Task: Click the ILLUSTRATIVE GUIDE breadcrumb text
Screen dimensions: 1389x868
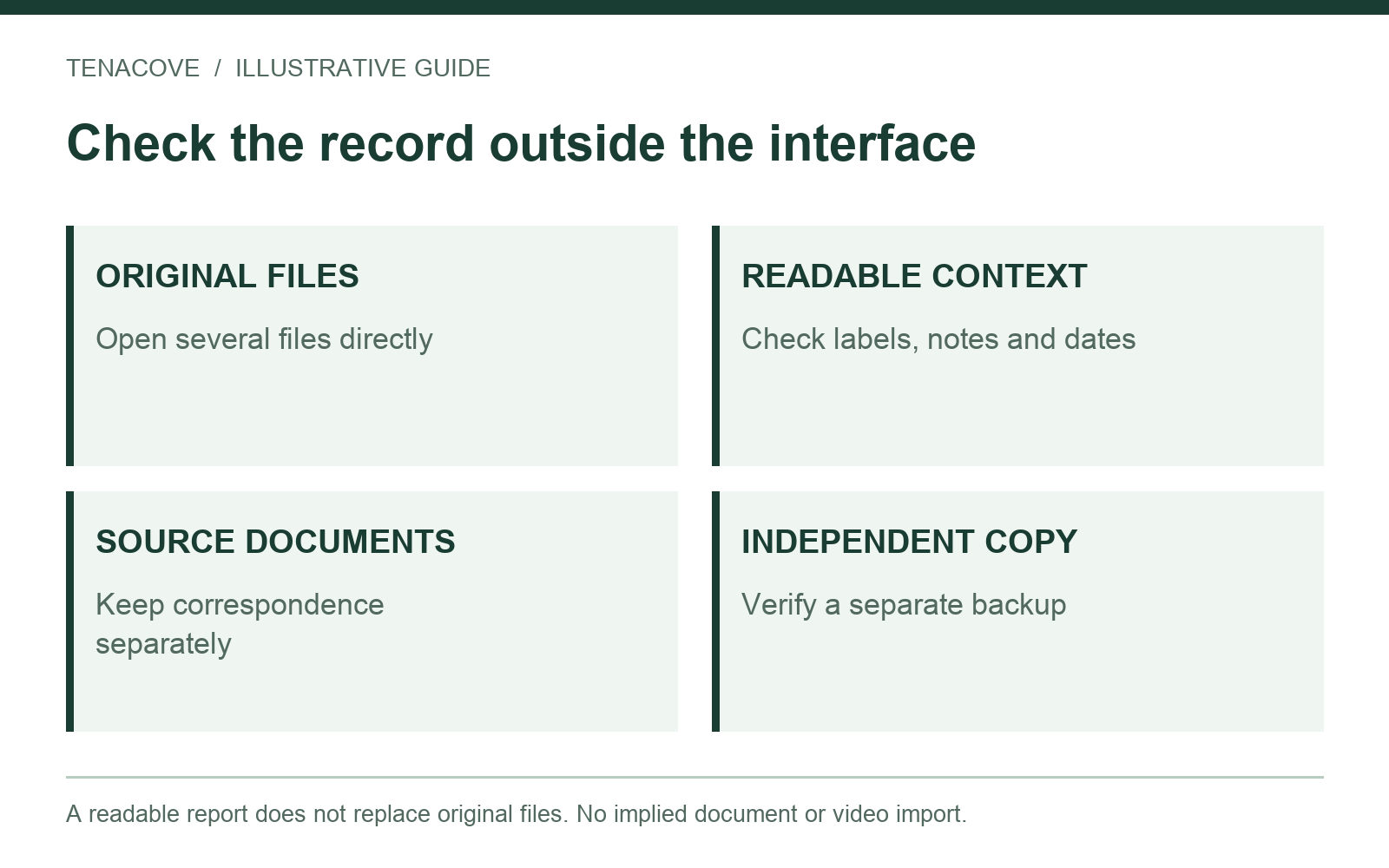Action: coord(363,69)
